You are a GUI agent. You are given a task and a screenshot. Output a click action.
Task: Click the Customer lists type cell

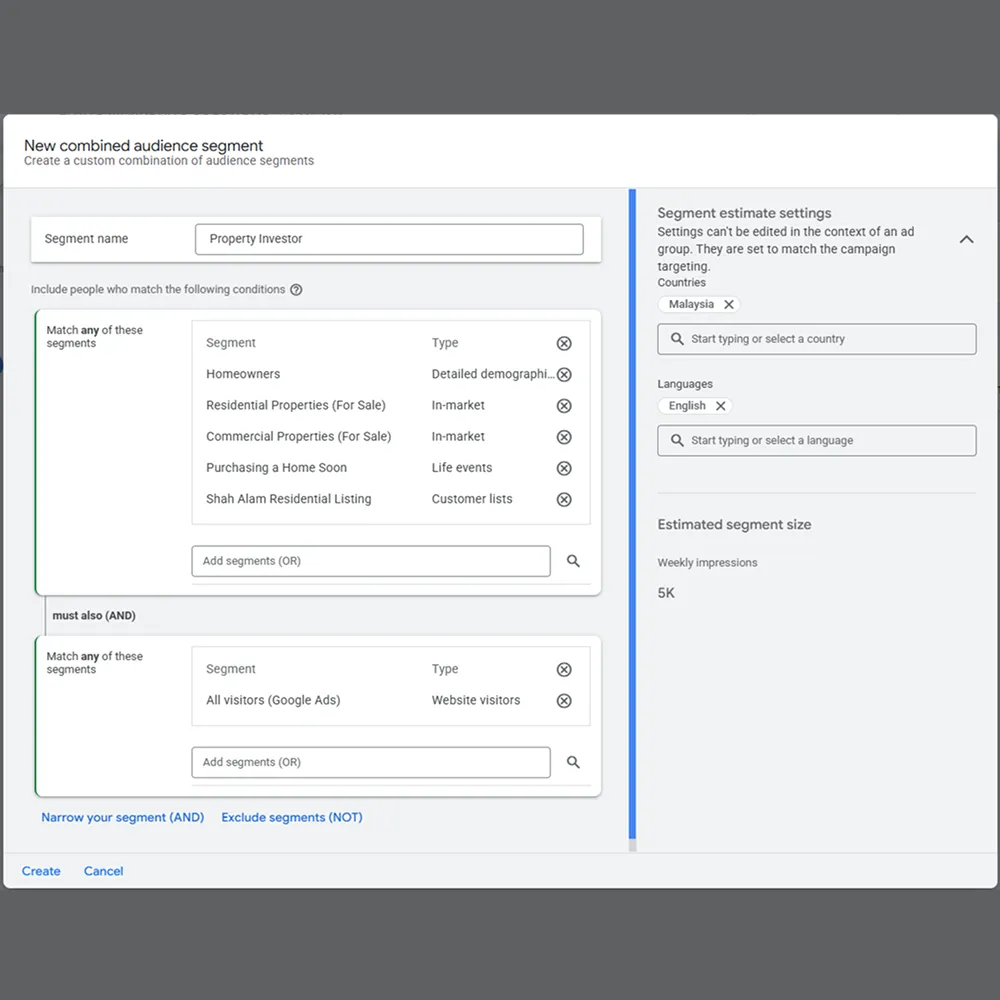click(x=472, y=499)
